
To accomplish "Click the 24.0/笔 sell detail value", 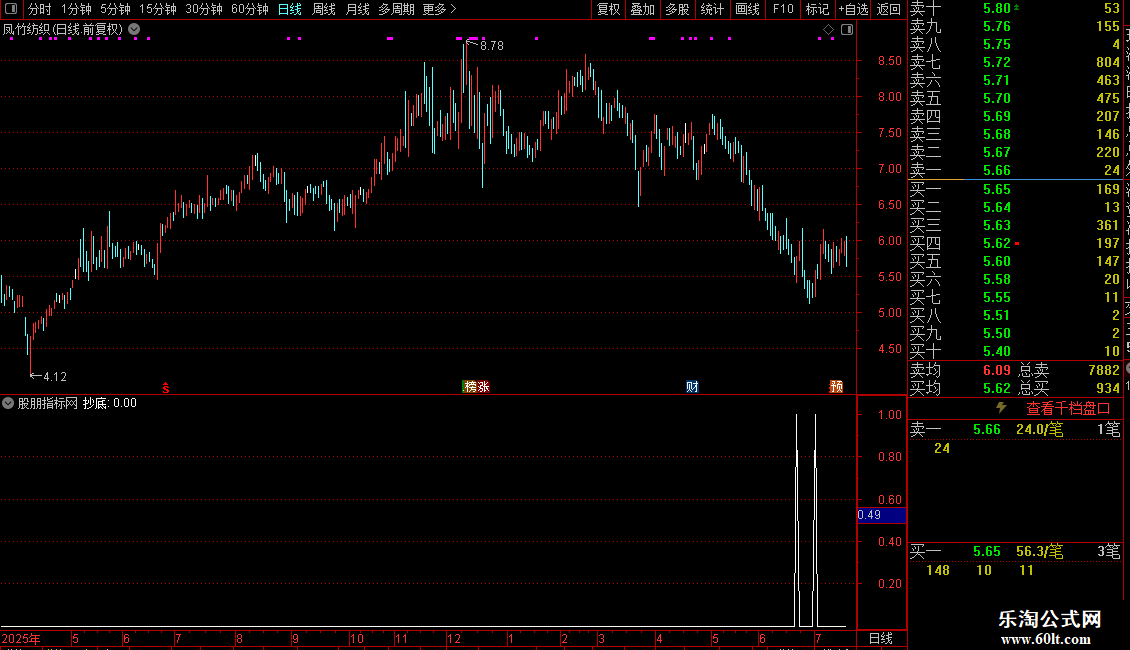I will (x=1039, y=429).
